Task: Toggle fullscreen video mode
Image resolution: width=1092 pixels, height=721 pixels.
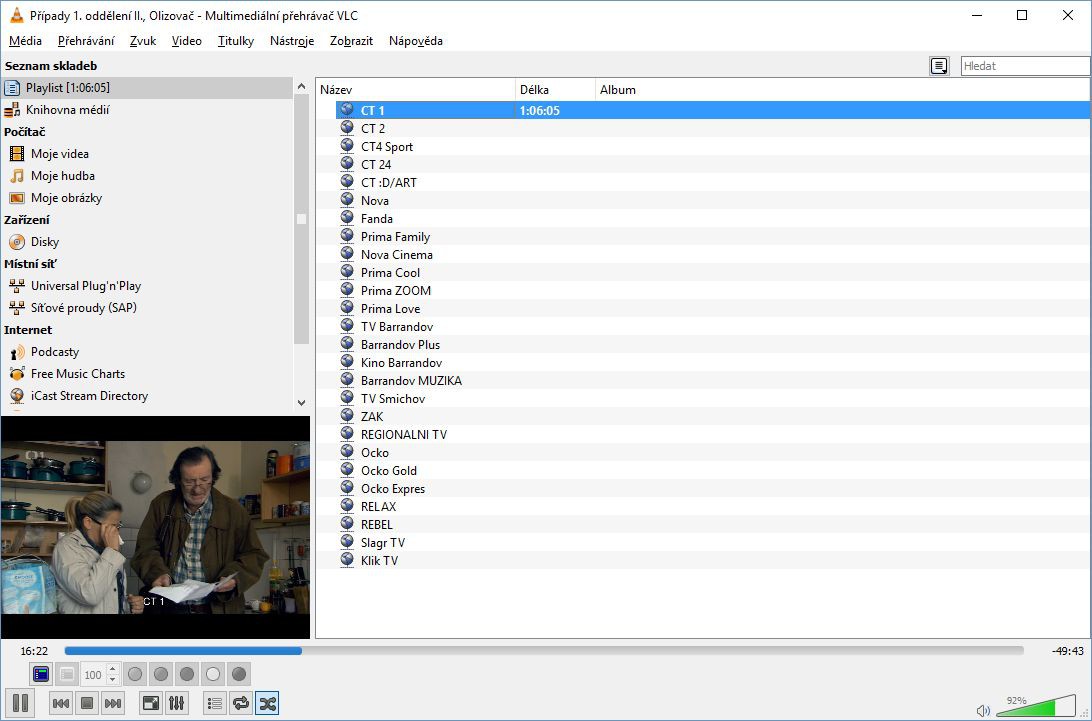Action: coord(150,704)
